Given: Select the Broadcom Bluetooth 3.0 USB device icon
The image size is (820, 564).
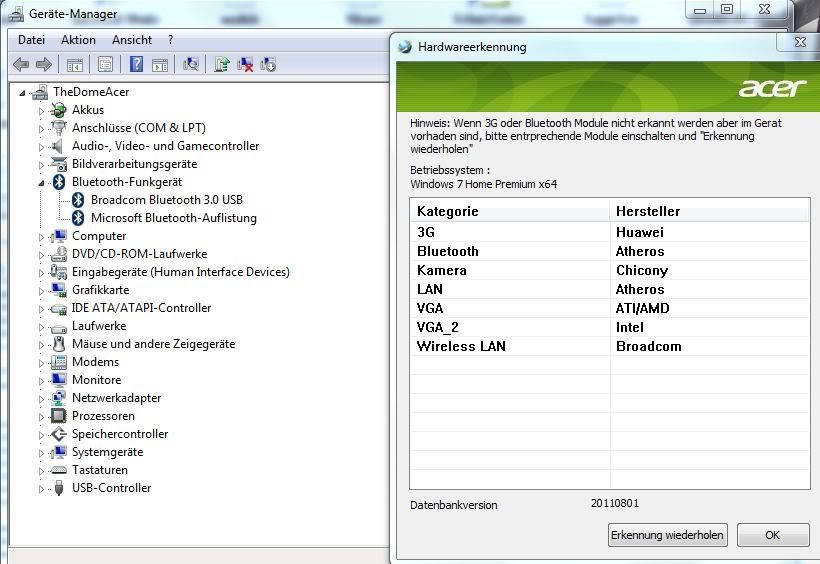Looking at the screenshot, I should tap(78, 199).
